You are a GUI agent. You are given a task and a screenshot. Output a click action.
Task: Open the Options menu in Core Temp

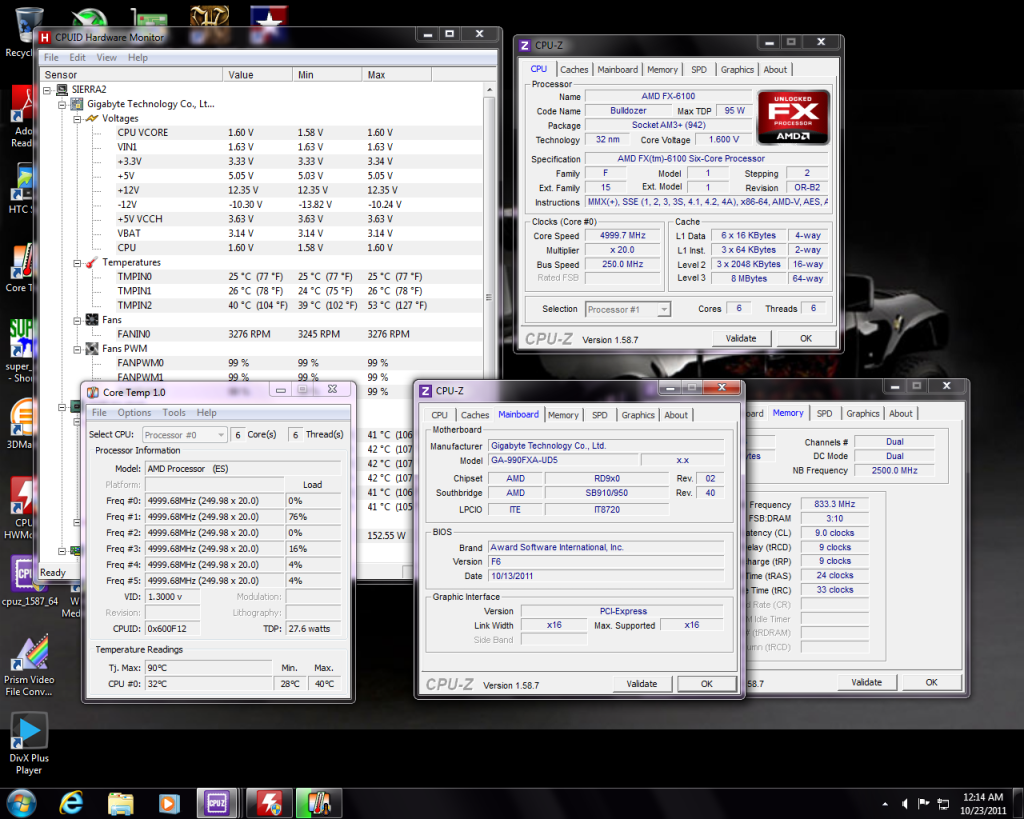point(134,413)
